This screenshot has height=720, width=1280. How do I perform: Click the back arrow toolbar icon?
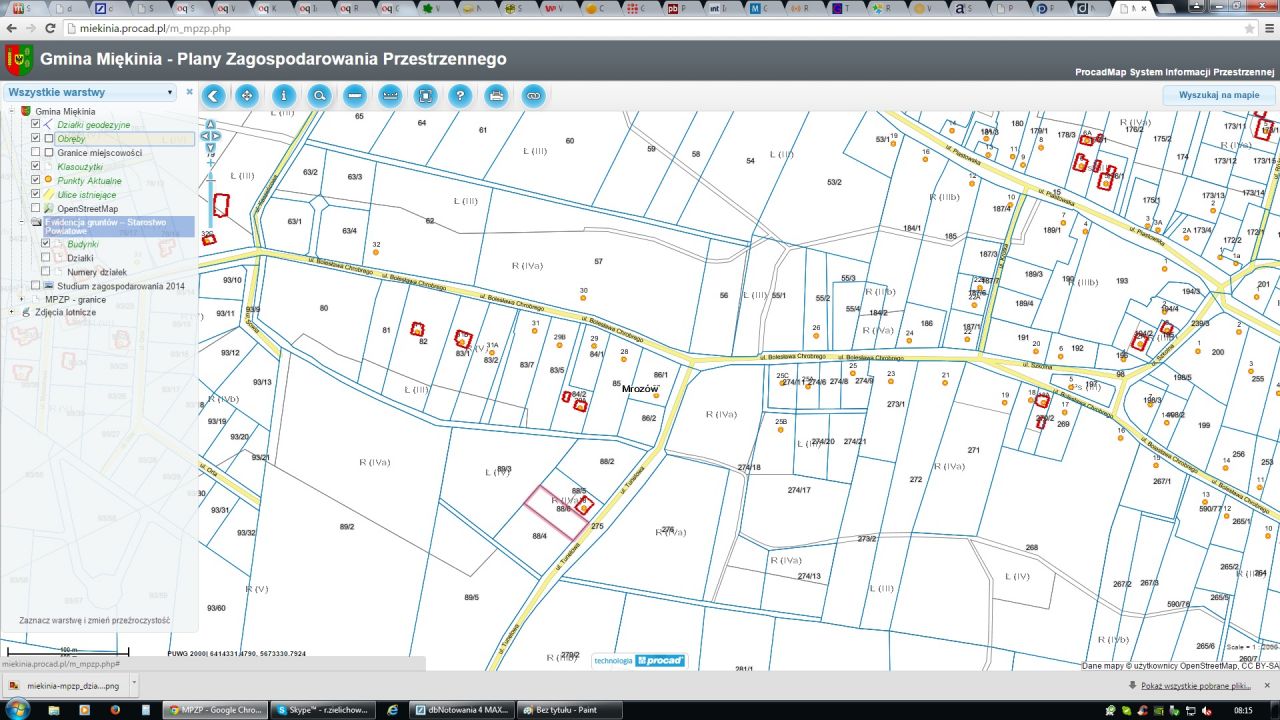(213, 96)
